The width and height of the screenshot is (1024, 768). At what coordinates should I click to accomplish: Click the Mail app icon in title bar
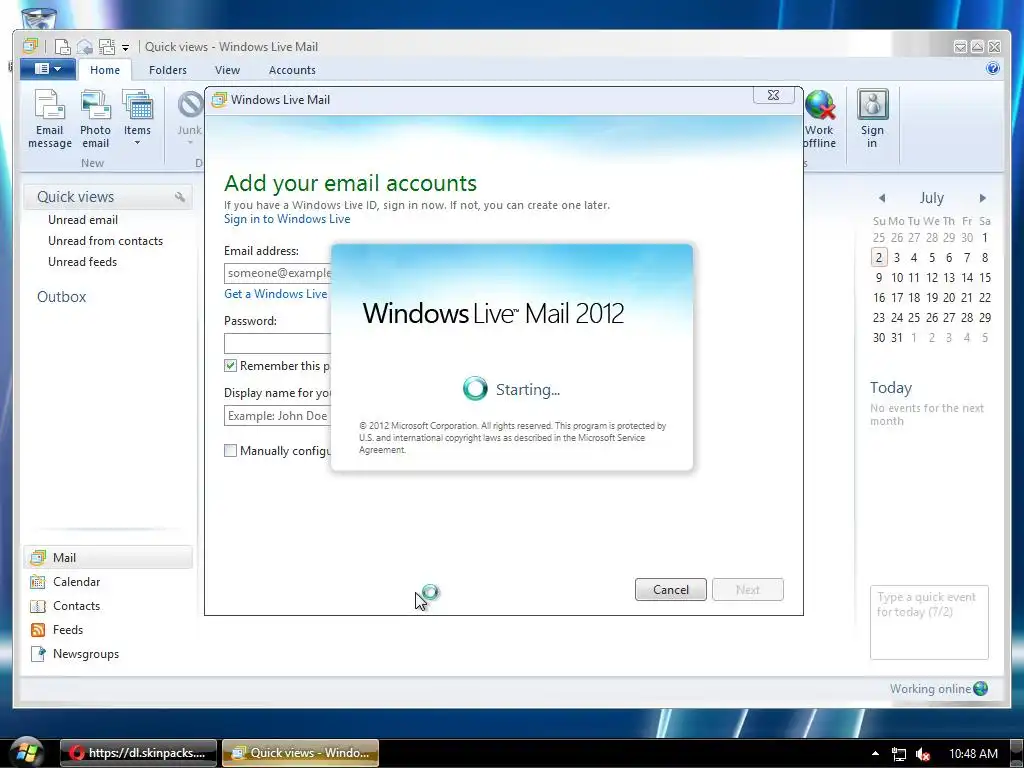point(30,46)
